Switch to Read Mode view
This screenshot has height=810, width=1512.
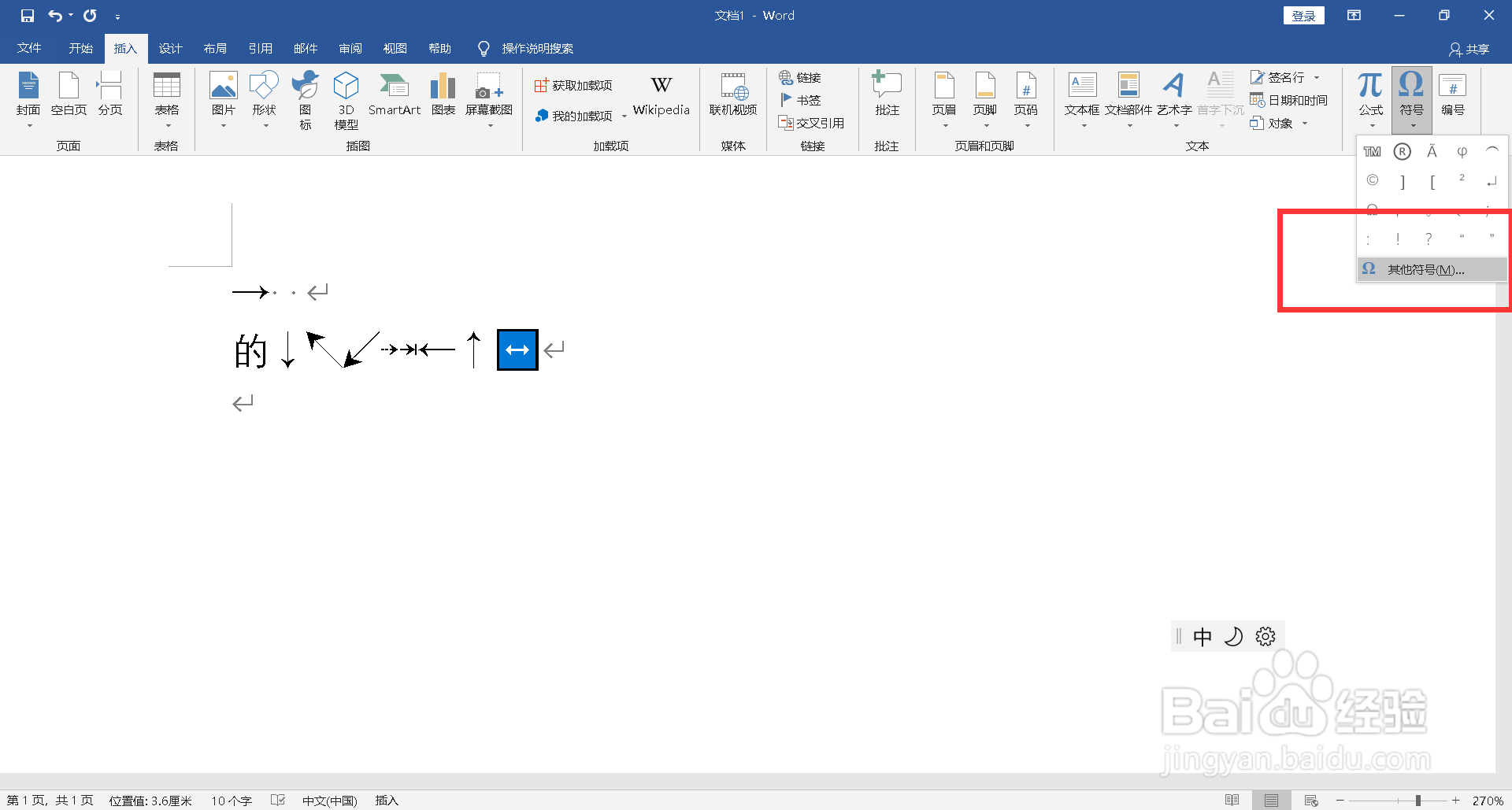coord(1232,801)
